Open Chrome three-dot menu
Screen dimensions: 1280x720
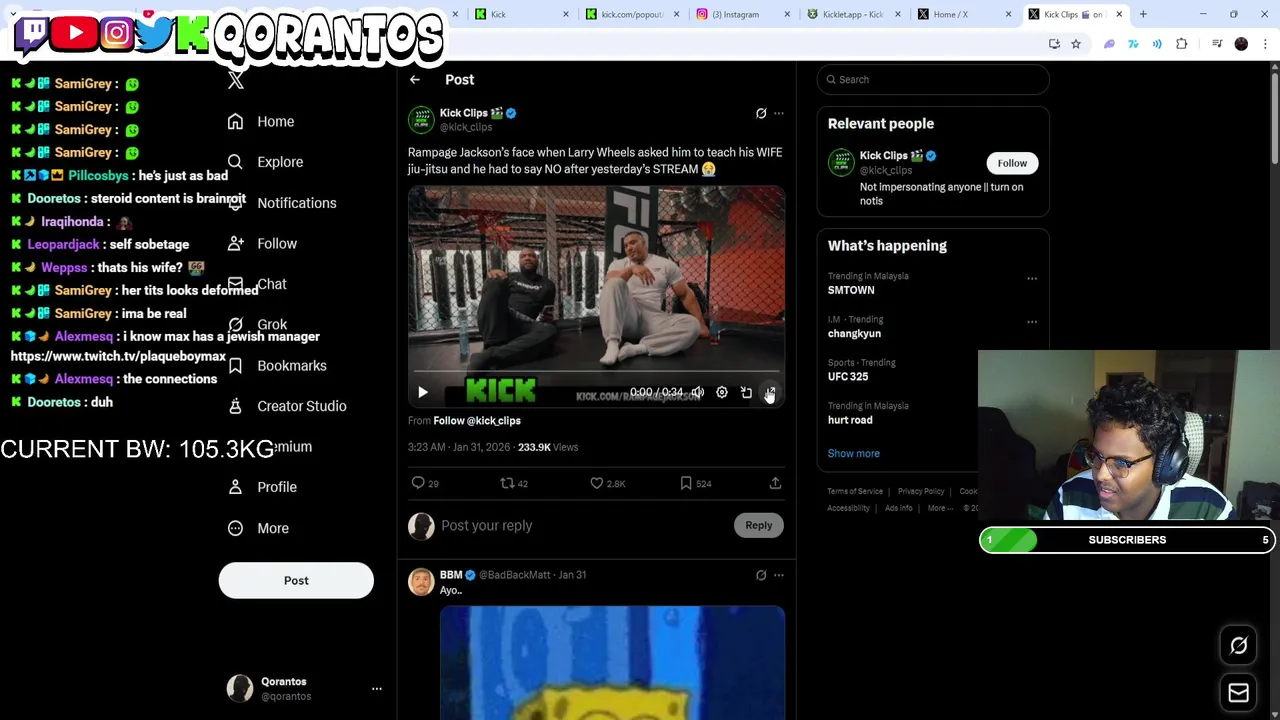point(1265,44)
